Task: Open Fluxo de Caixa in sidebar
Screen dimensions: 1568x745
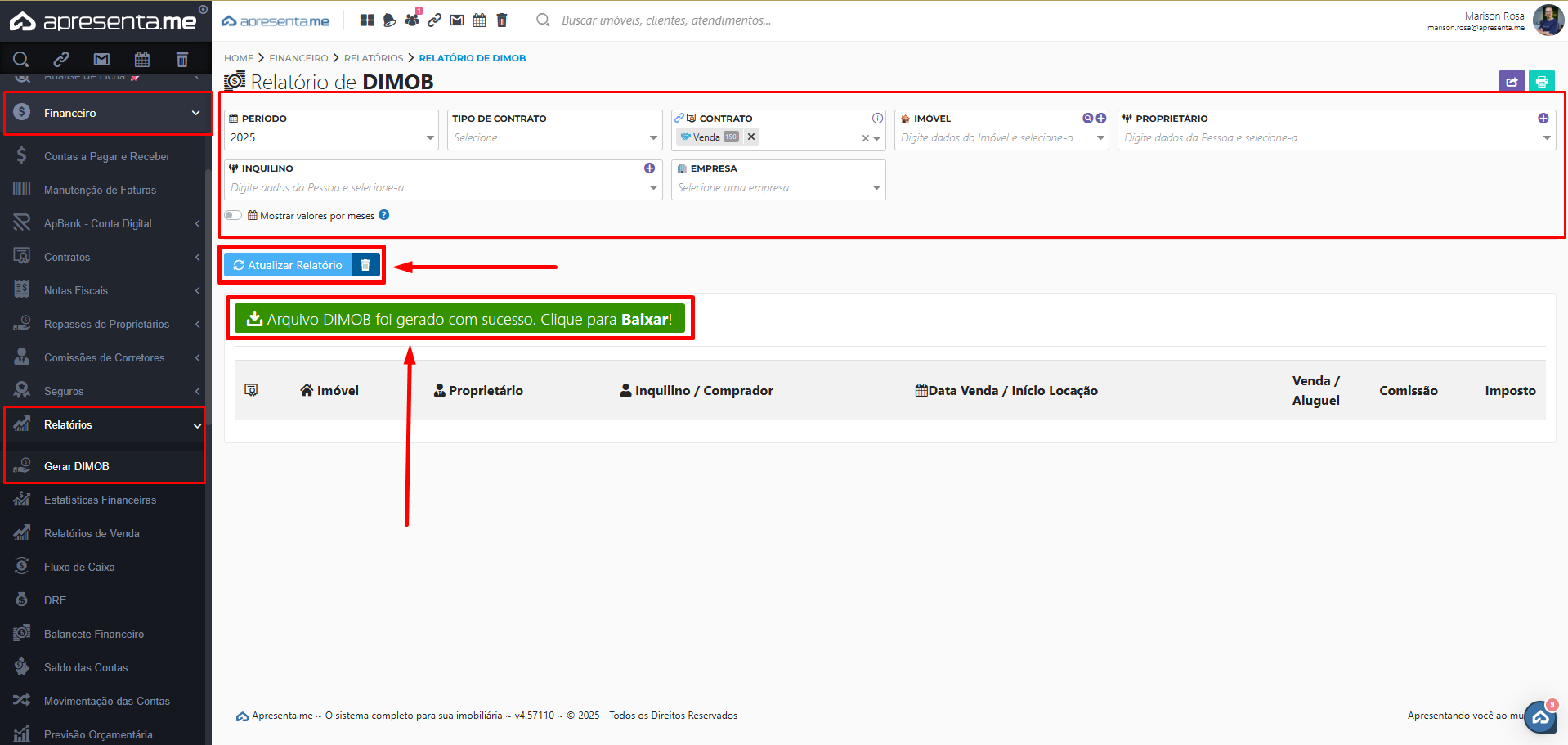Action: 79,567
